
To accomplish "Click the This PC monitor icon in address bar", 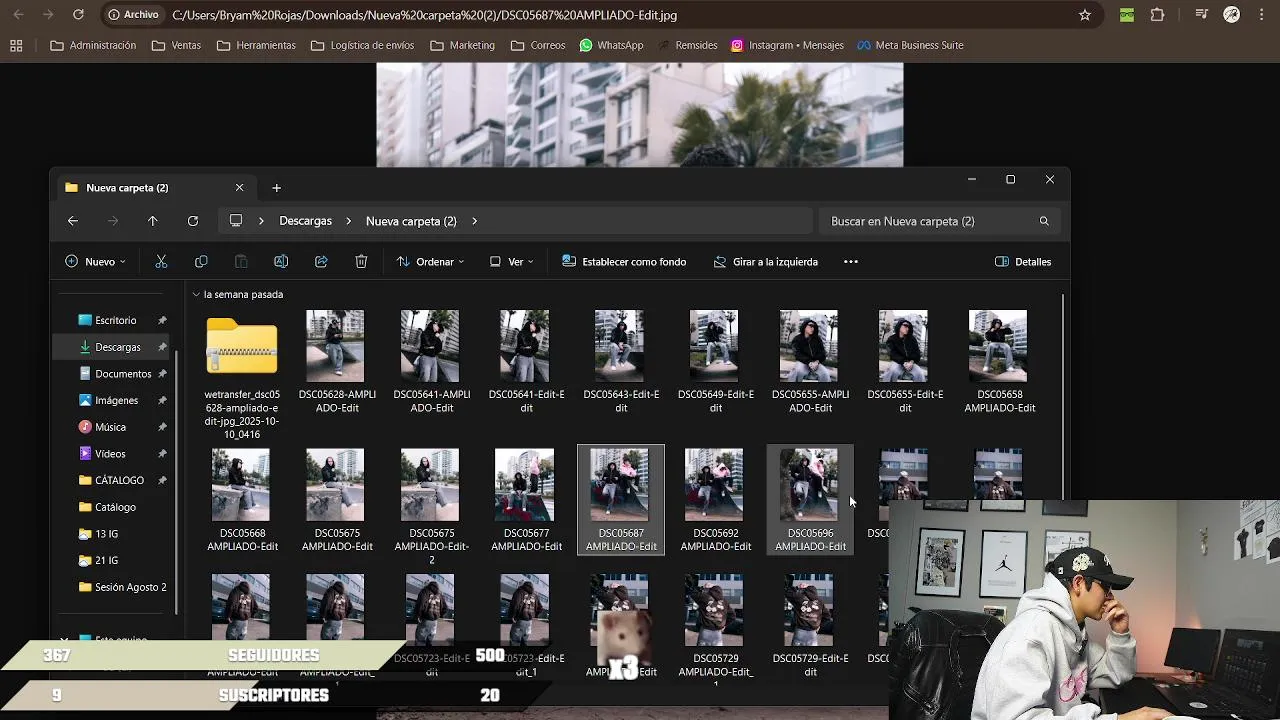I will [236, 221].
